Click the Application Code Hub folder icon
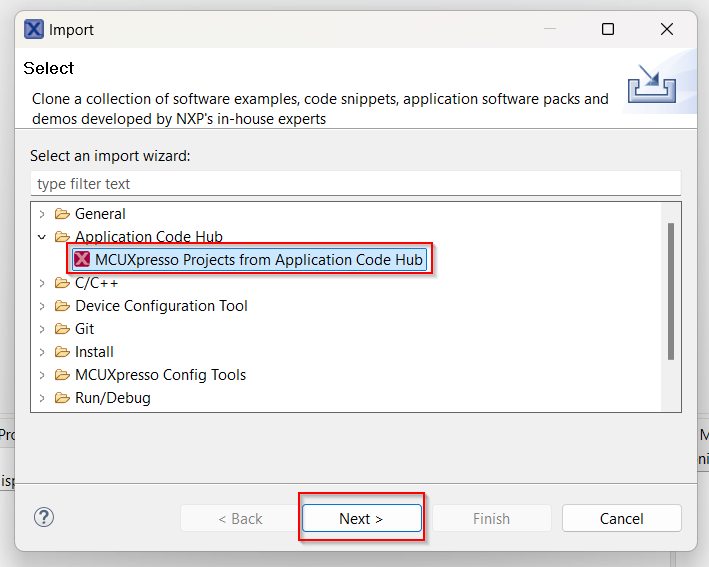Viewport: 709px width, 567px height. [x=62, y=236]
